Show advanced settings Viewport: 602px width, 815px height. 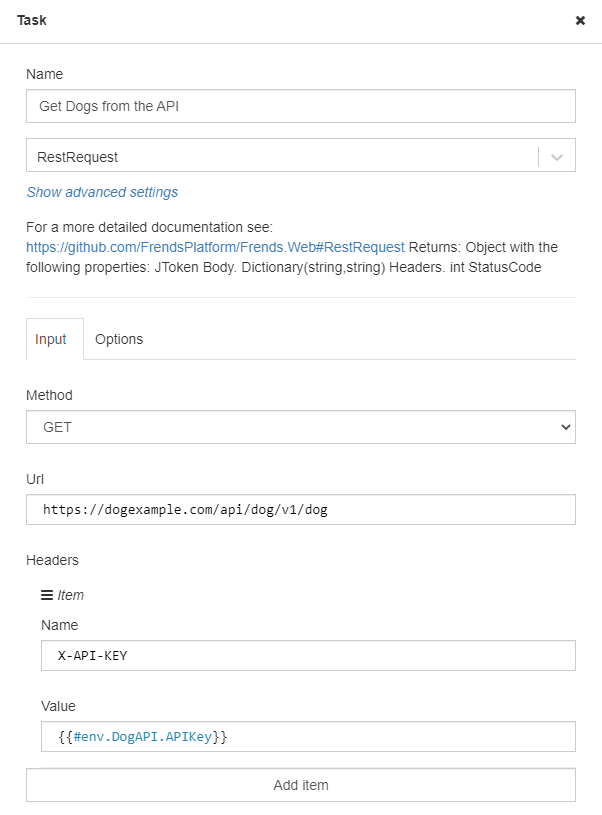pos(102,192)
